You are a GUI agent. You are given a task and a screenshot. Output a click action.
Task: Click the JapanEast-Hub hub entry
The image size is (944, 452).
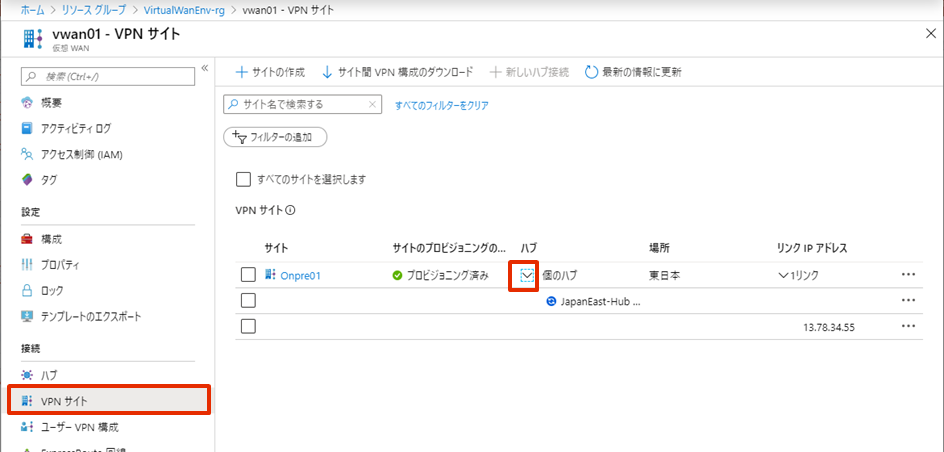pyautogui.click(x=600, y=302)
